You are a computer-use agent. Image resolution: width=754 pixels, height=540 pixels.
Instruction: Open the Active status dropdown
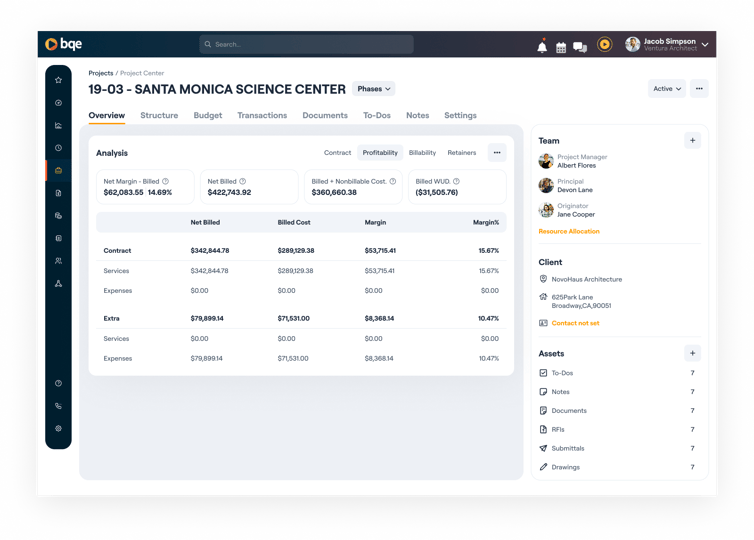(x=666, y=88)
